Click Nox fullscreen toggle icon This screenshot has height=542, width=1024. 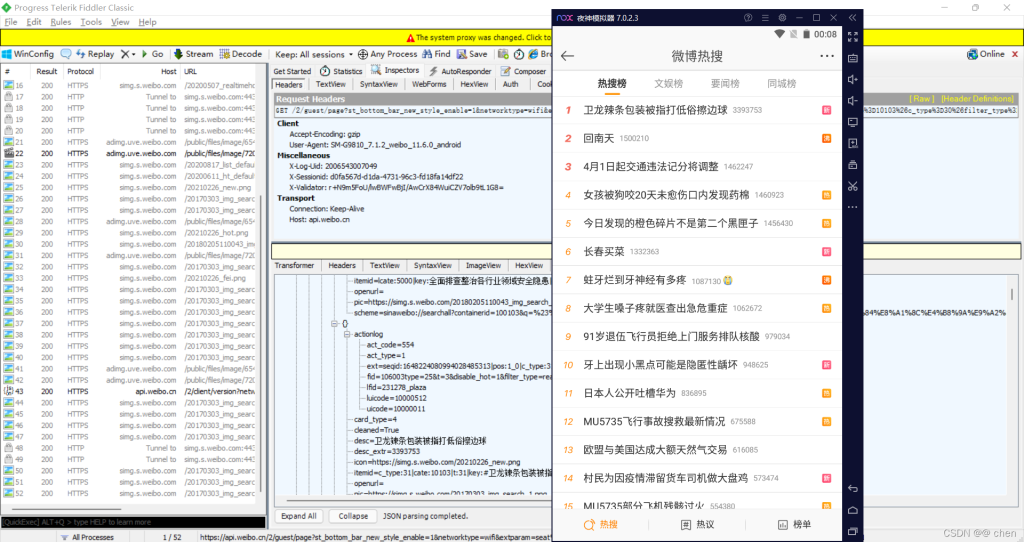tap(852, 37)
